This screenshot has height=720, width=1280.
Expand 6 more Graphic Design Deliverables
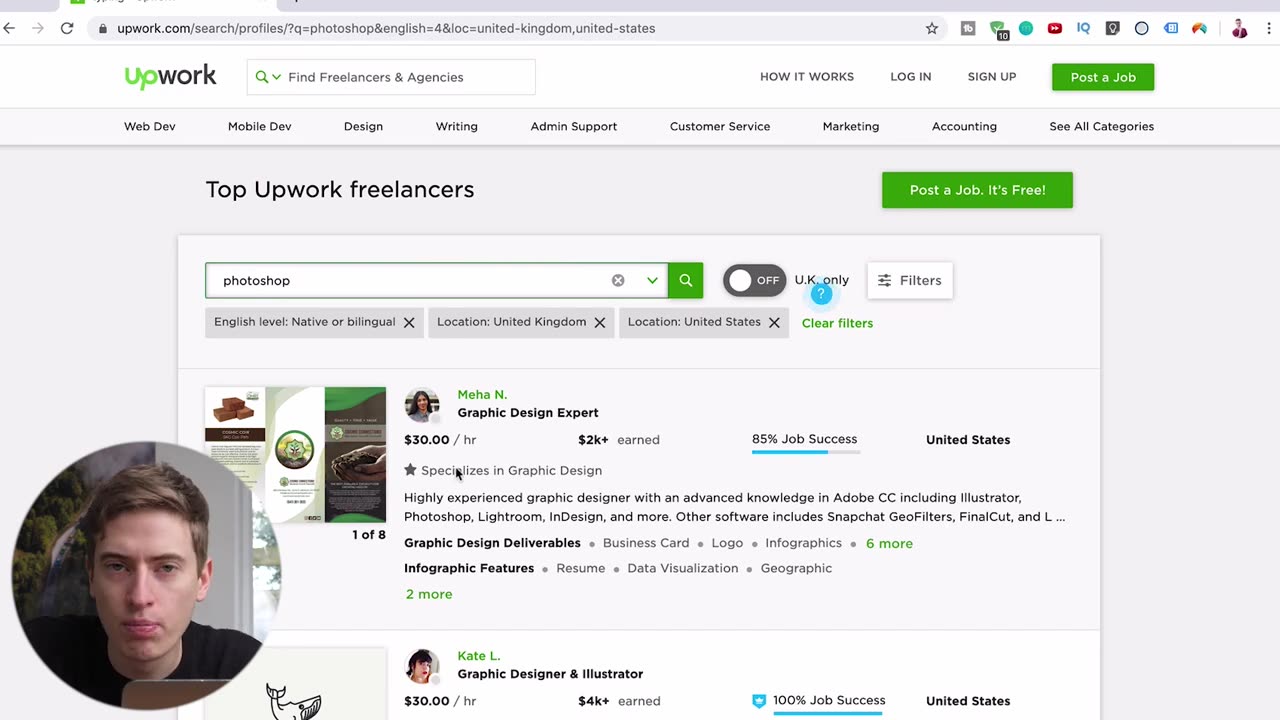click(x=889, y=543)
